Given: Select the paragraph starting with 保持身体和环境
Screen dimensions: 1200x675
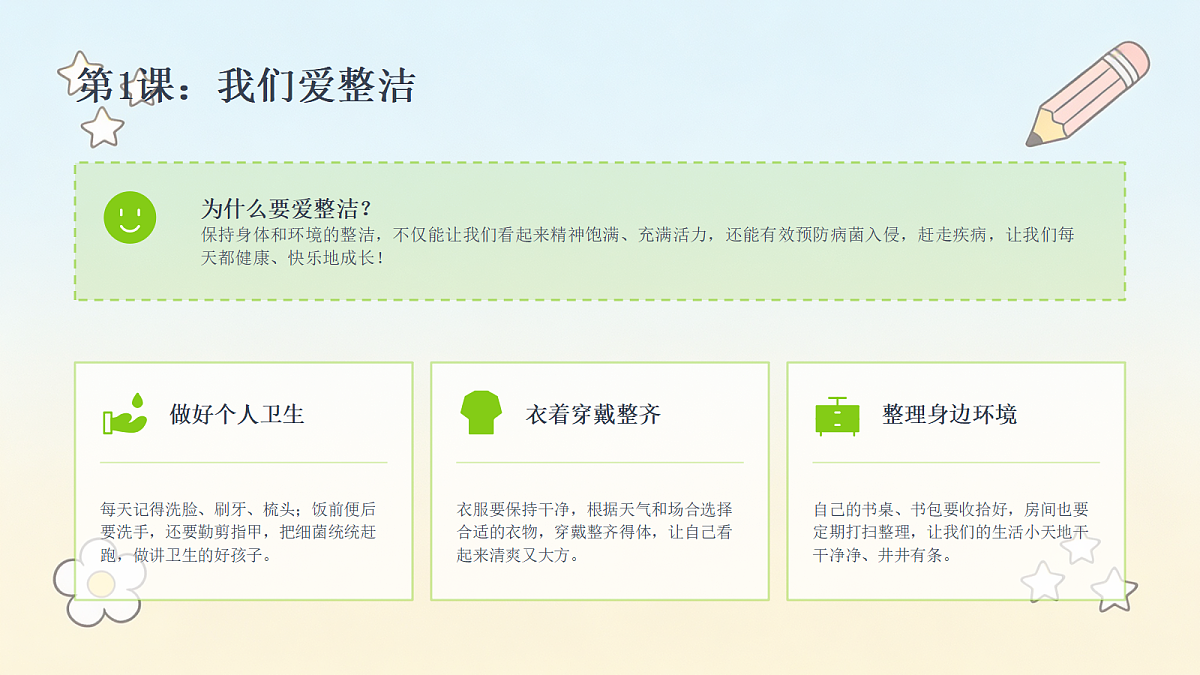Looking at the screenshot, I should 638,246.
